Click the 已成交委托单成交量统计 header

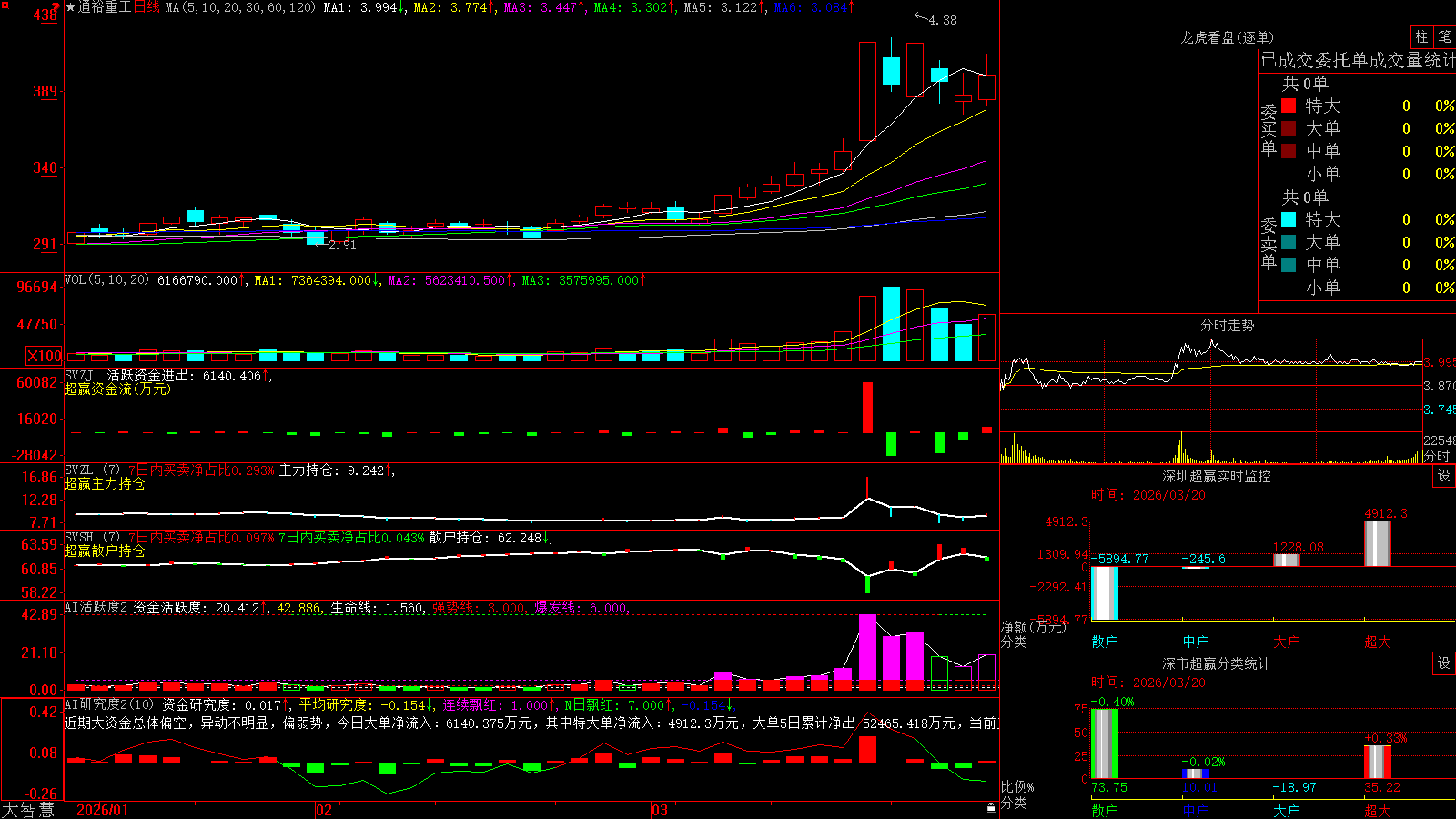(x=1358, y=60)
